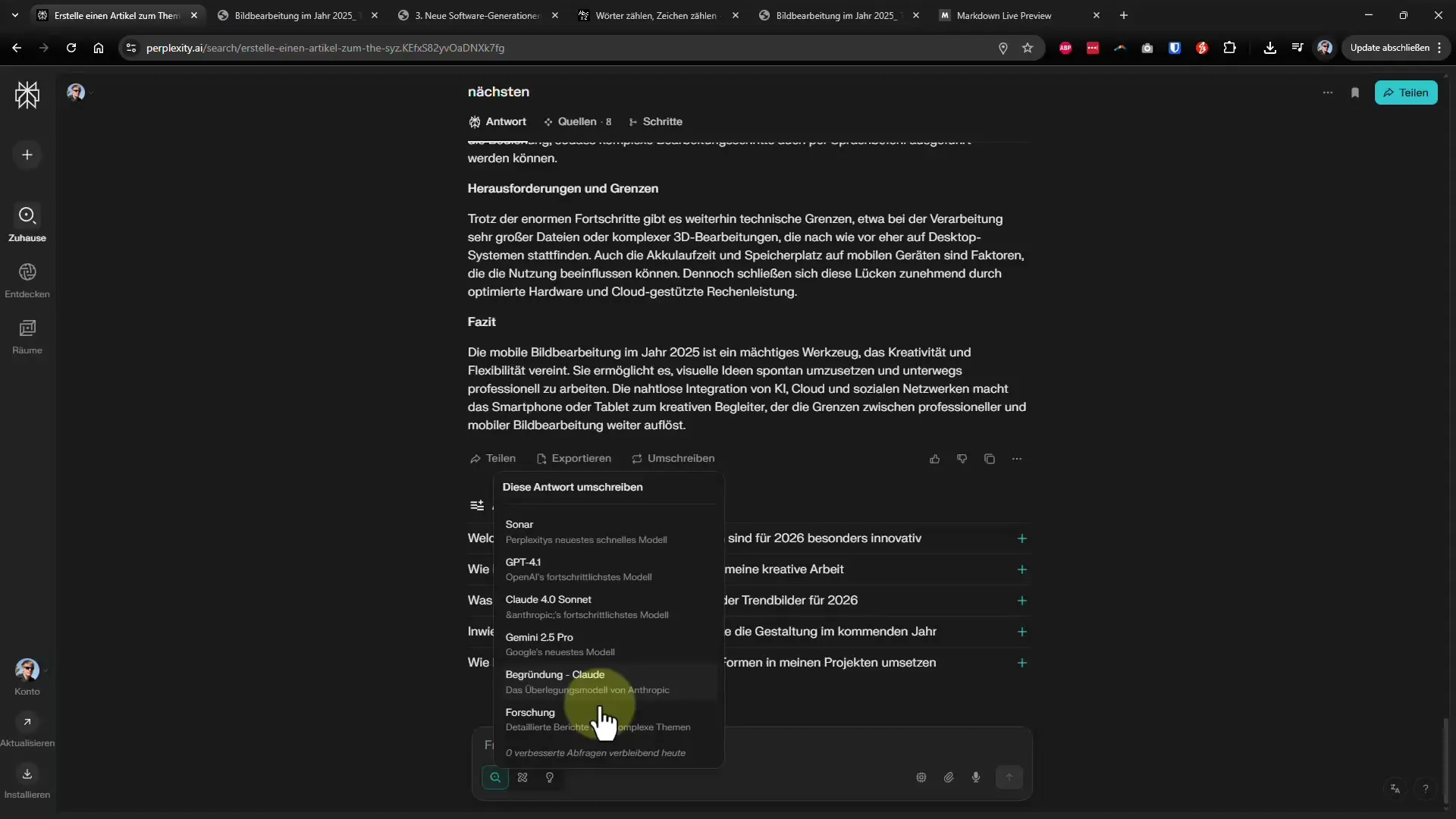Open the tab search dropdown arrow
1456x819 pixels.
pyautogui.click(x=15, y=15)
